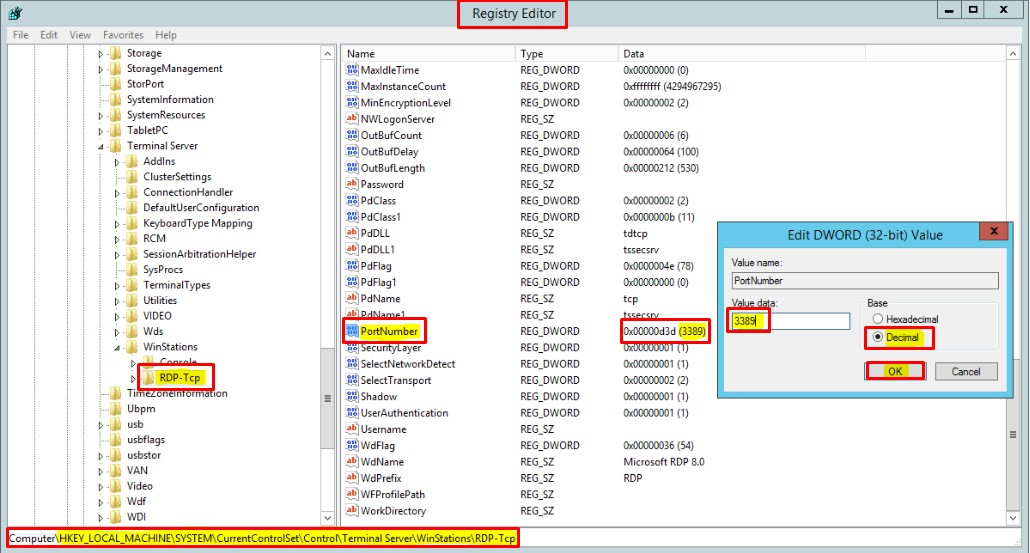Click the Password string value icon
This screenshot has width=1030, height=553.
[x=352, y=184]
